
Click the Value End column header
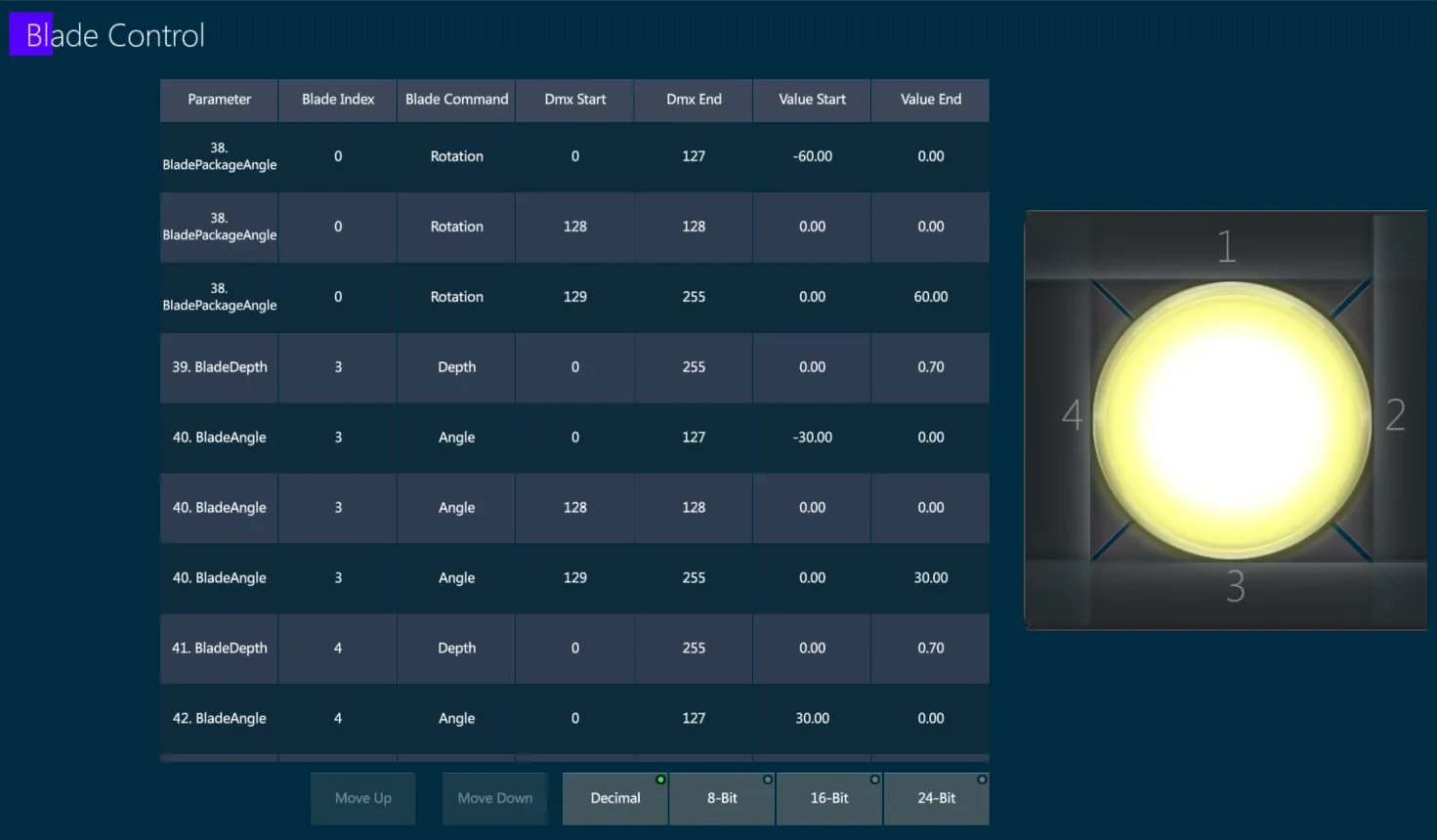pos(931,100)
